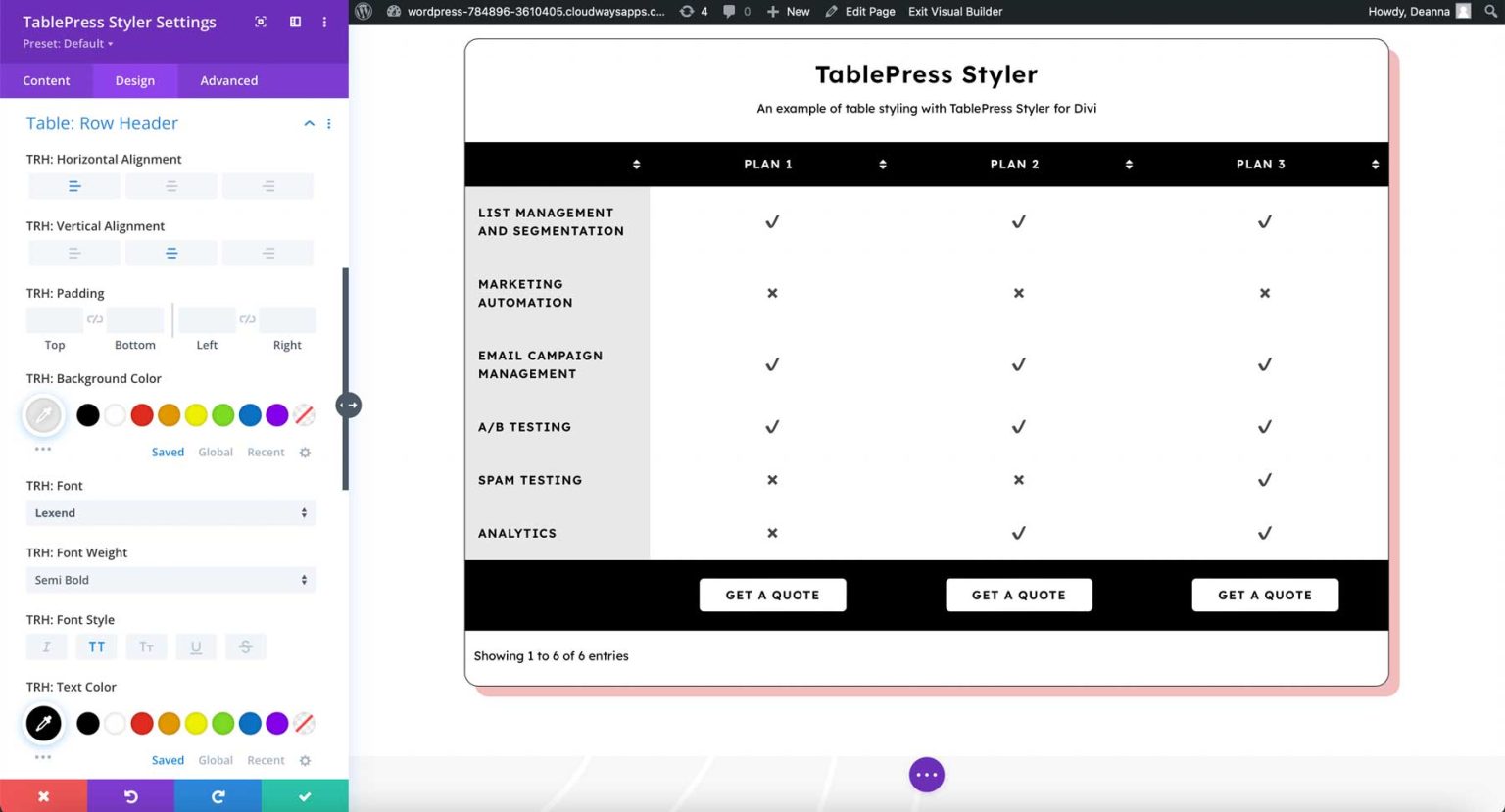Collapse the Table: Row Header section
Image resolution: width=1505 pixels, height=812 pixels.
click(309, 123)
